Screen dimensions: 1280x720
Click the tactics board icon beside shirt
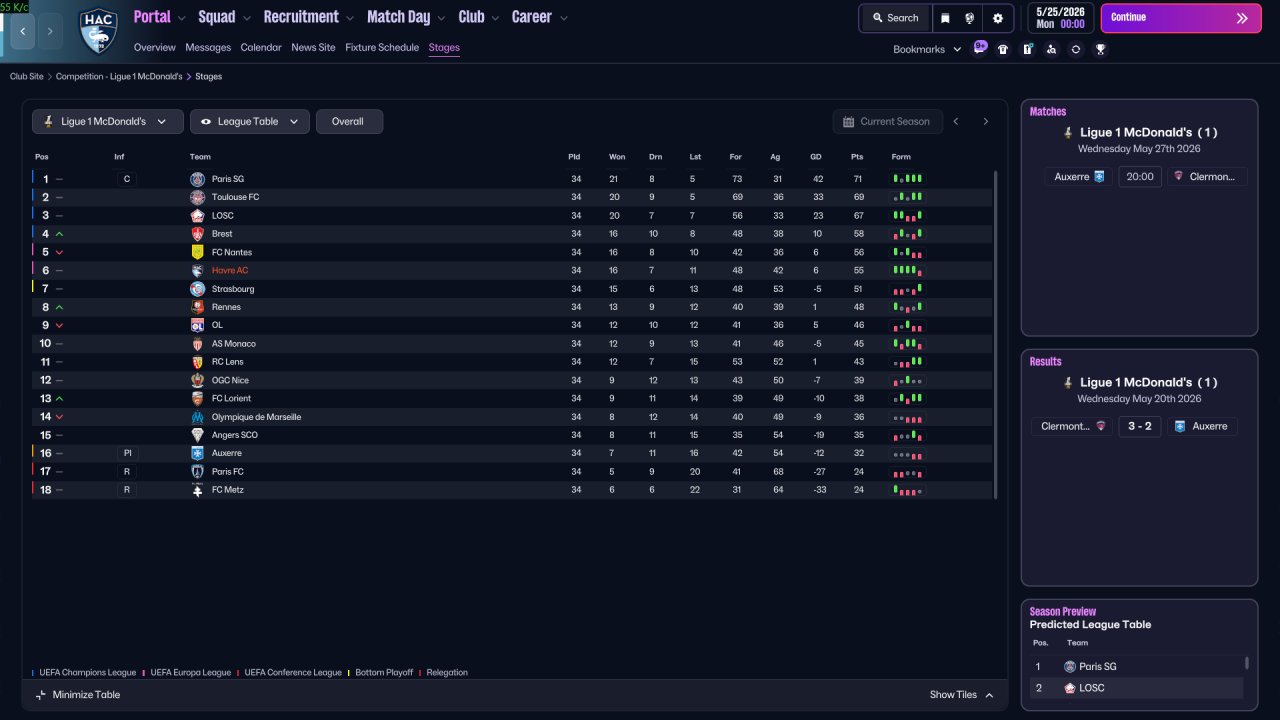[1027, 49]
